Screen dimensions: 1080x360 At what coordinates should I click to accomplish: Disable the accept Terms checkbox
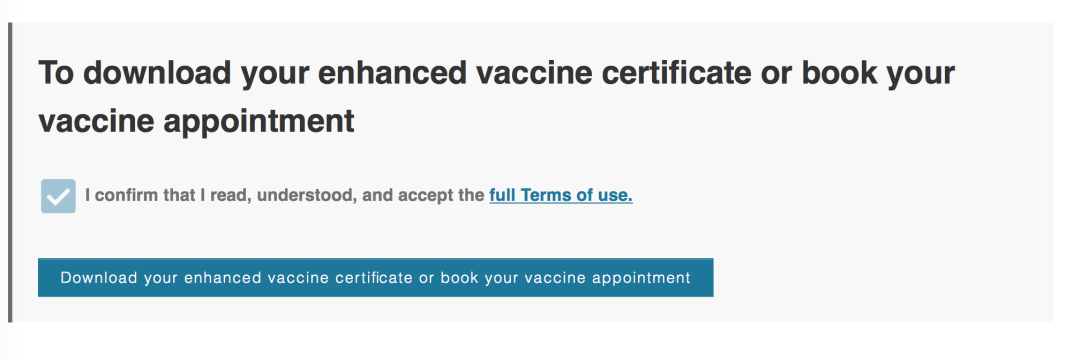click(x=58, y=196)
